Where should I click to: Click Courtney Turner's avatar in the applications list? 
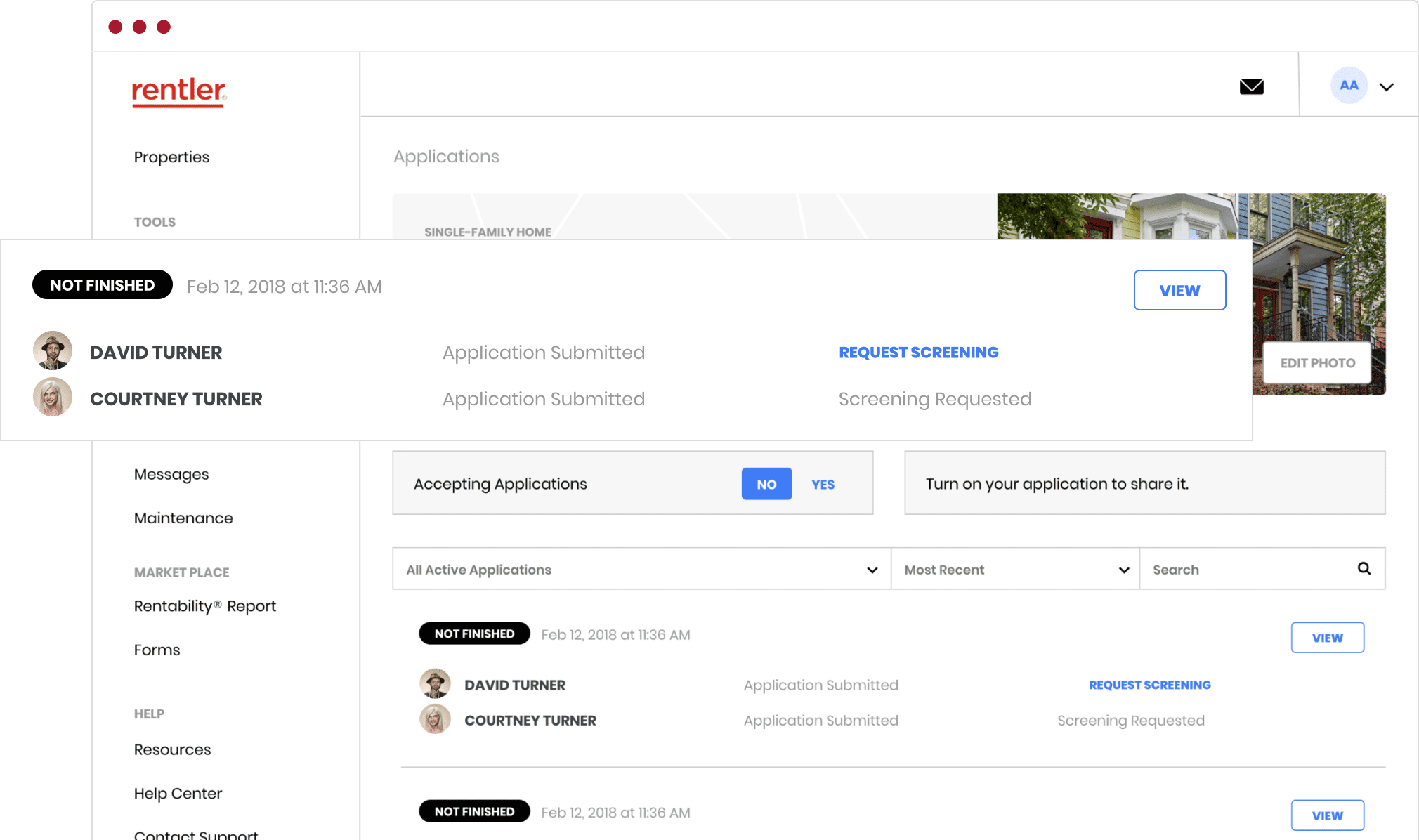pyautogui.click(x=434, y=719)
